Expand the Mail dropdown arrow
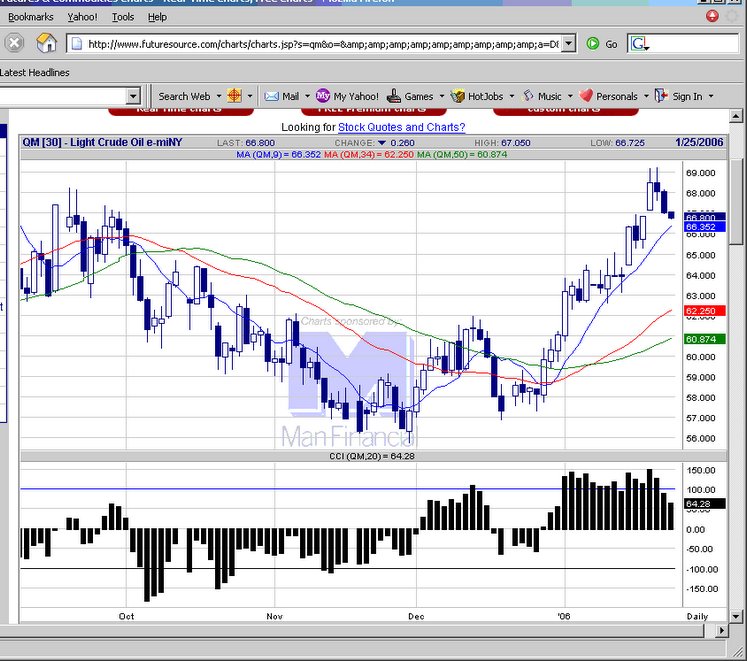Screen dimensions: 747x661 [307, 96]
